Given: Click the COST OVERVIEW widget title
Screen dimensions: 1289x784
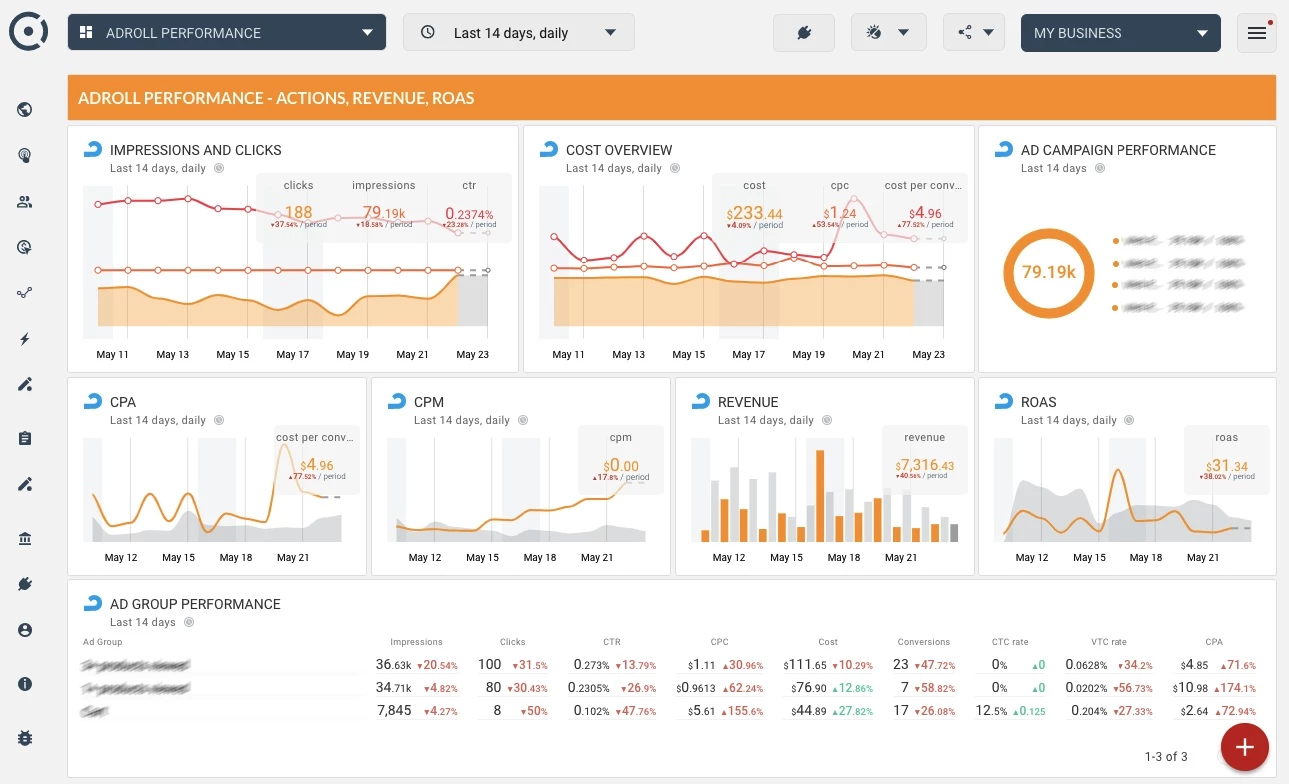Looking at the screenshot, I should click(x=619, y=150).
